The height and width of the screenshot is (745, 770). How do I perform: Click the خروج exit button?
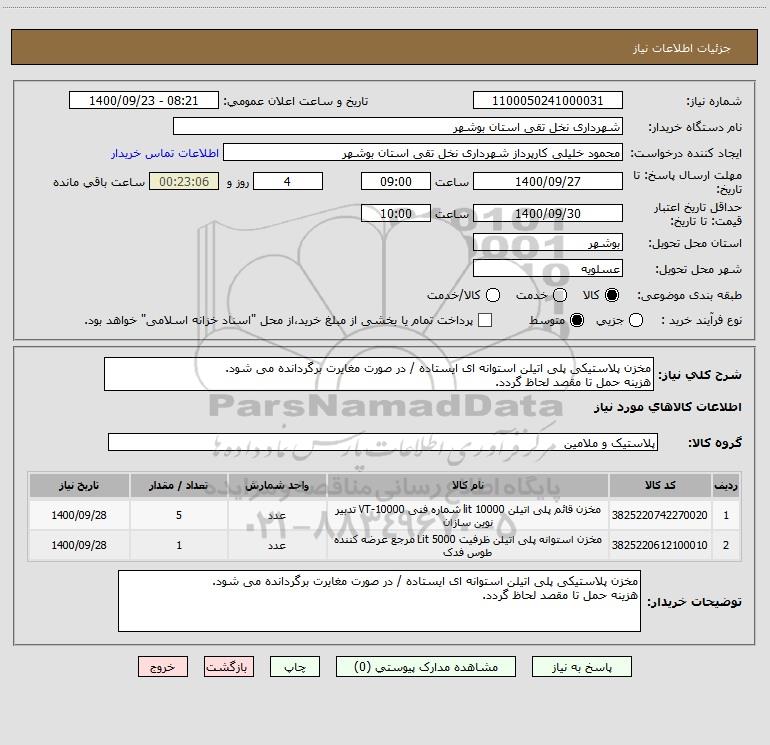163,666
